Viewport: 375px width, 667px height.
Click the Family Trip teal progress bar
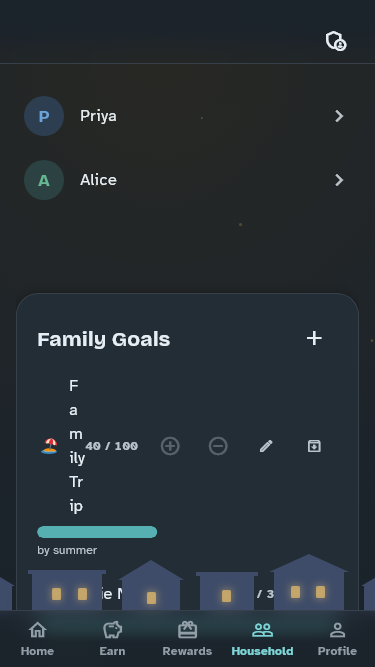tap(97, 532)
